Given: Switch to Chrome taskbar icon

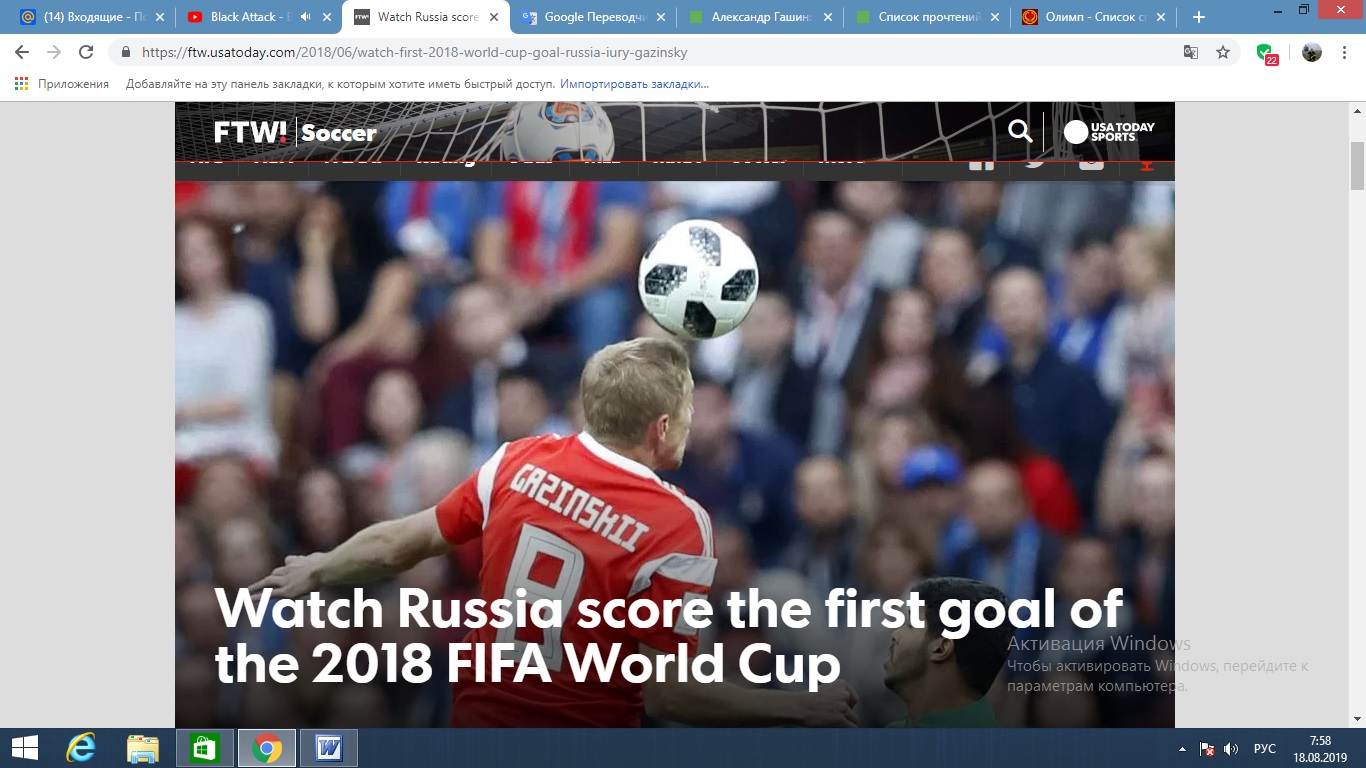Looking at the screenshot, I should click(266, 748).
